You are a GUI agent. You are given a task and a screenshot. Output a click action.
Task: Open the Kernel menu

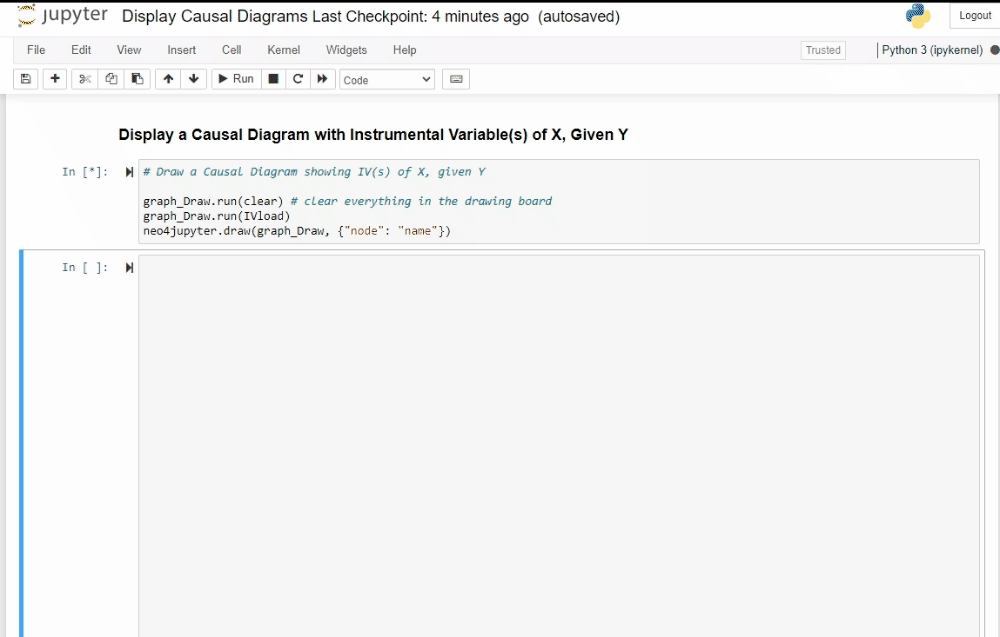[x=283, y=50]
